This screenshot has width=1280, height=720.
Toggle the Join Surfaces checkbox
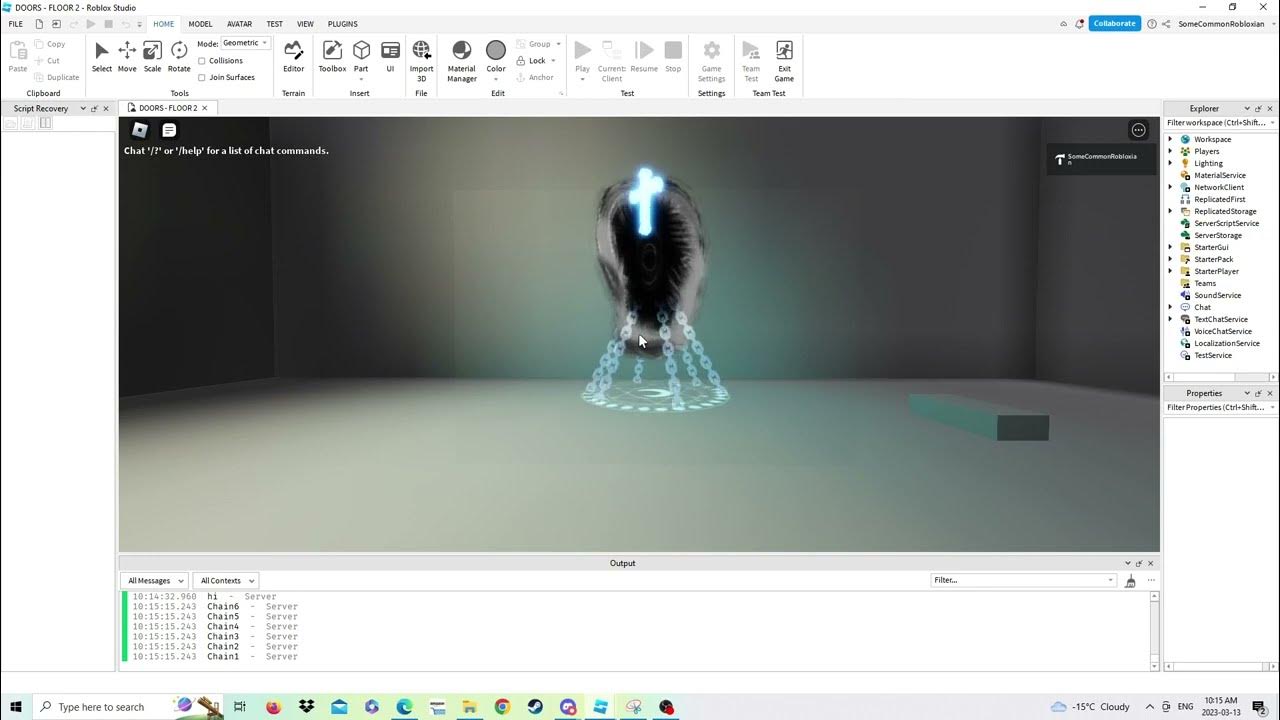202,77
